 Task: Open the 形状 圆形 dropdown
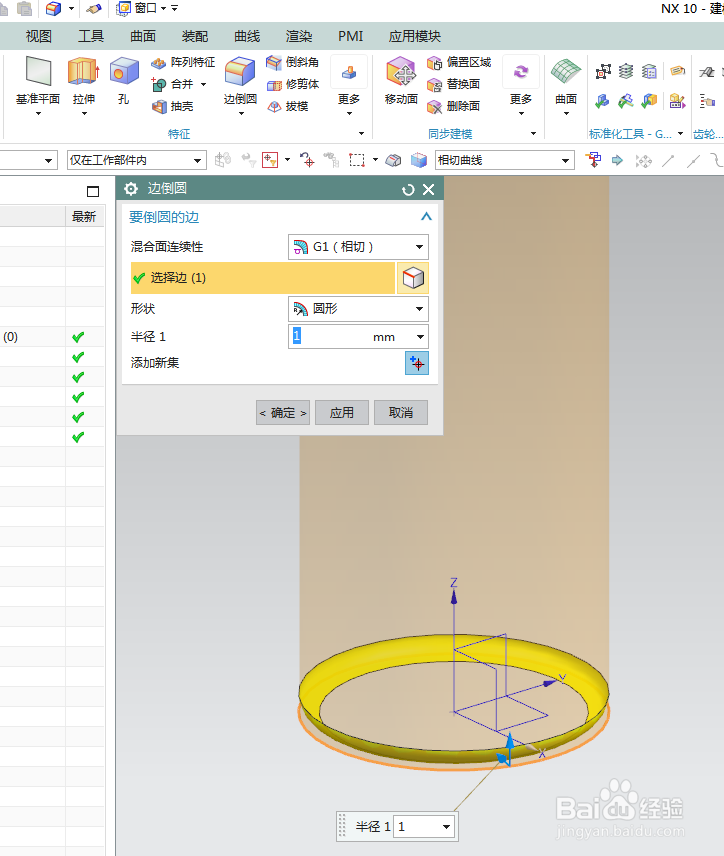pyautogui.click(x=358, y=309)
